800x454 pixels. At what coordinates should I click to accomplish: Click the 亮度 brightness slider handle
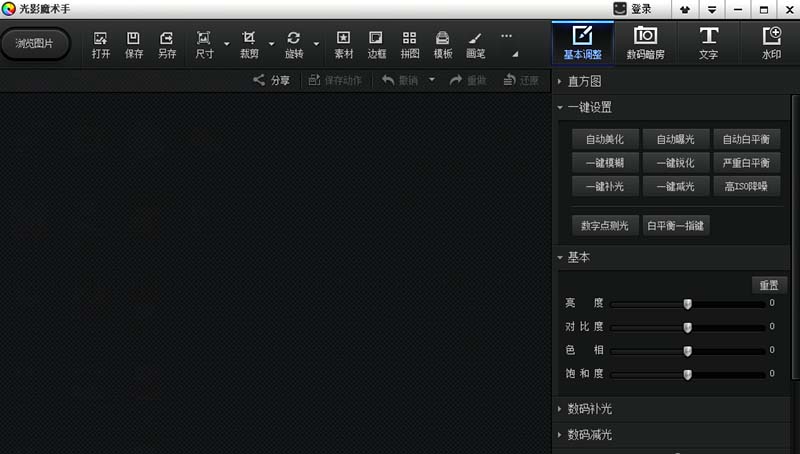[x=688, y=304]
